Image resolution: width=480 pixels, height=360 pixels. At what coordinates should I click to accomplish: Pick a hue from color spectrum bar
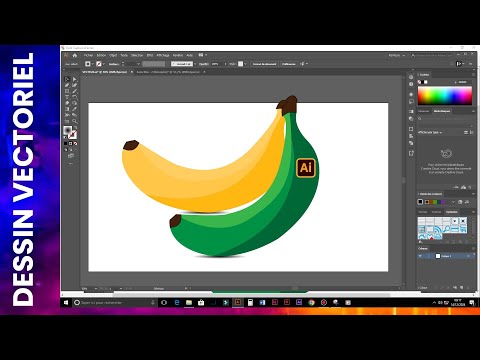click(445, 96)
